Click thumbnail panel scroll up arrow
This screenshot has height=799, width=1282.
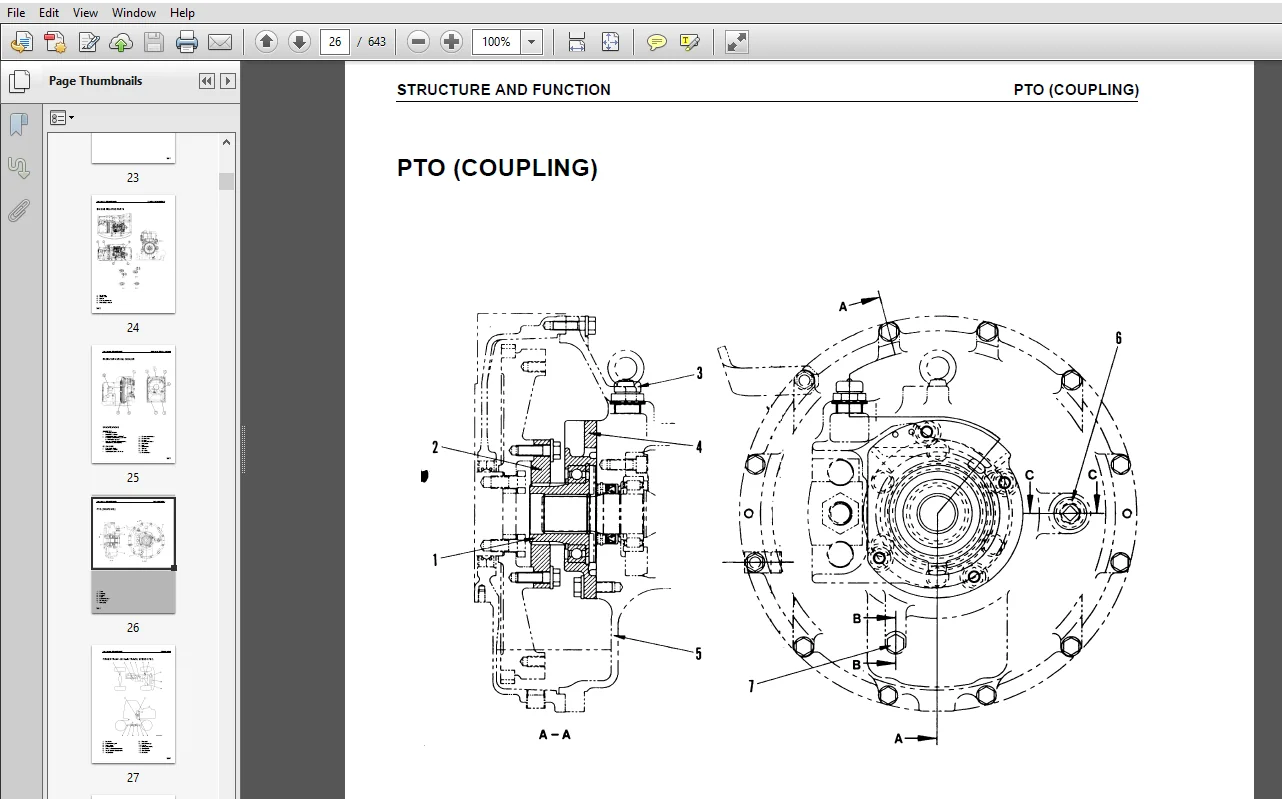coord(227,142)
